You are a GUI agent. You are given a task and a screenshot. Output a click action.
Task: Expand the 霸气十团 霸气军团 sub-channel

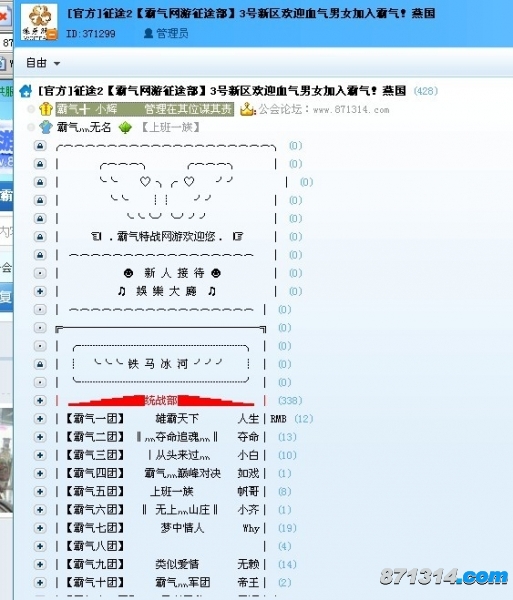40,582
